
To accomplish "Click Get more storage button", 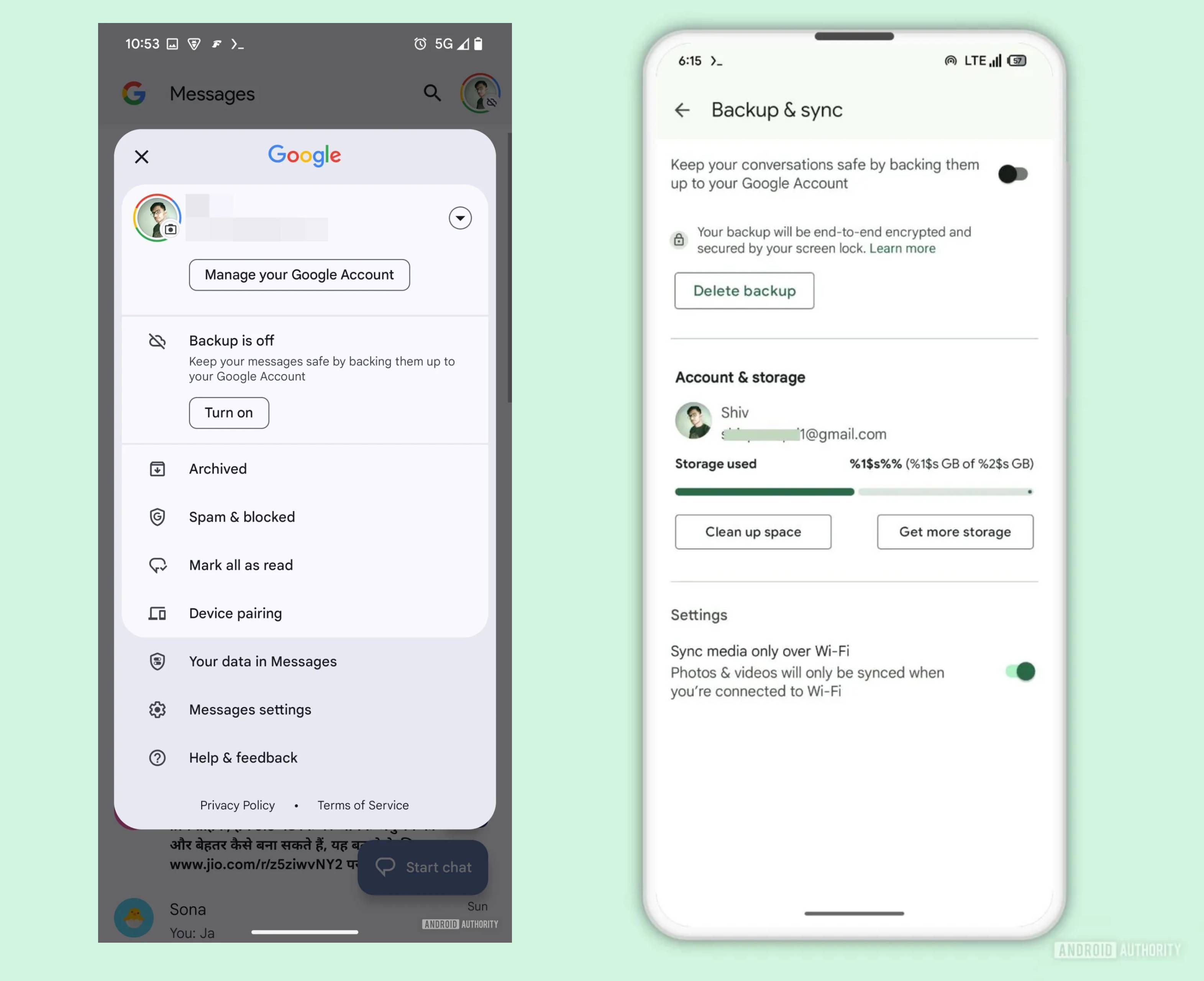I will (x=955, y=531).
